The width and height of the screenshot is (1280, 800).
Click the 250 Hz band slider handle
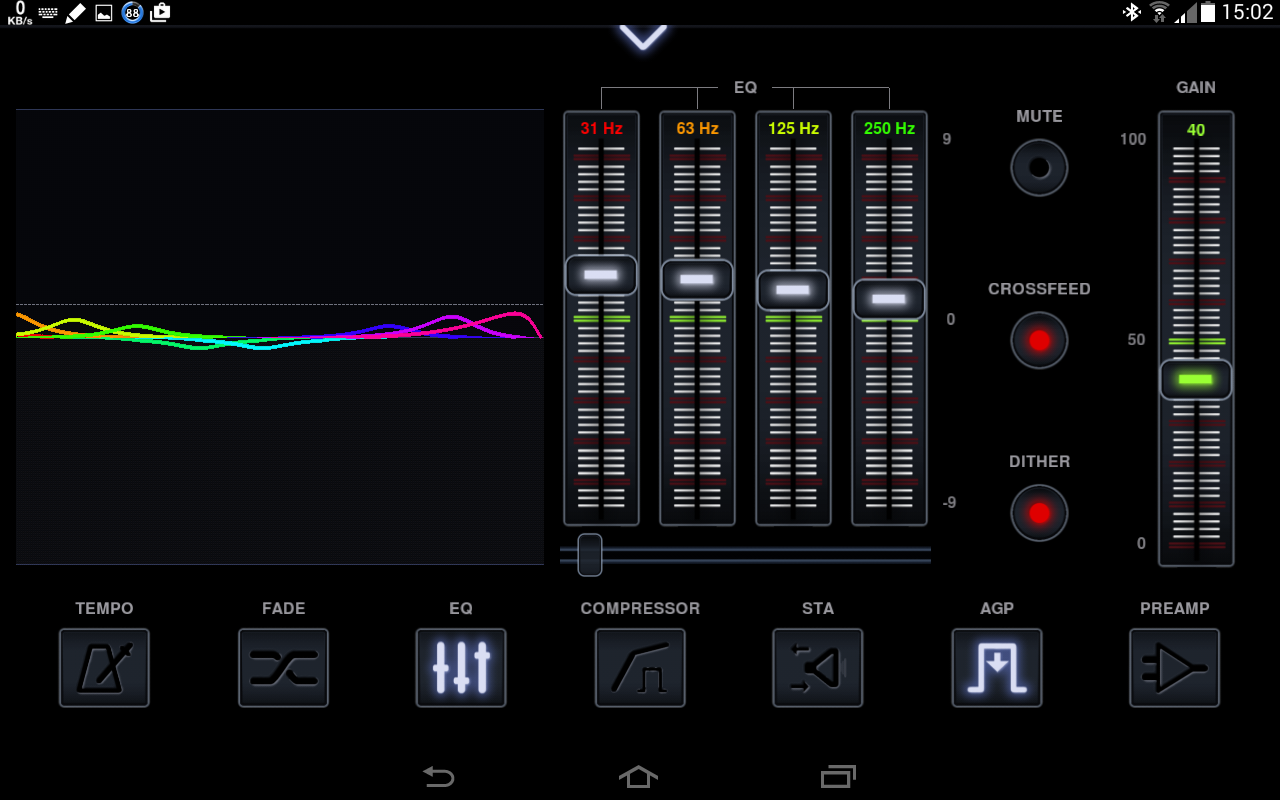[889, 299]
